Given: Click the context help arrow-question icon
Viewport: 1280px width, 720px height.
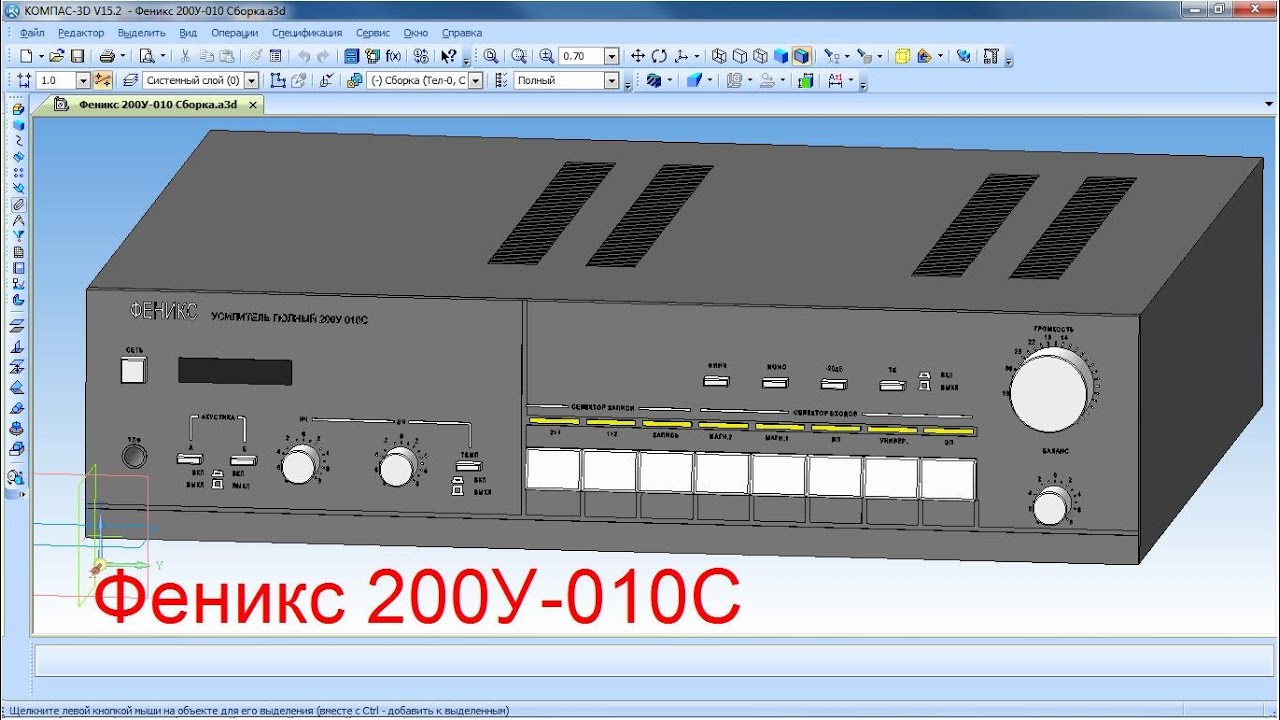Looking at the screenshot, I should (449, 56).
